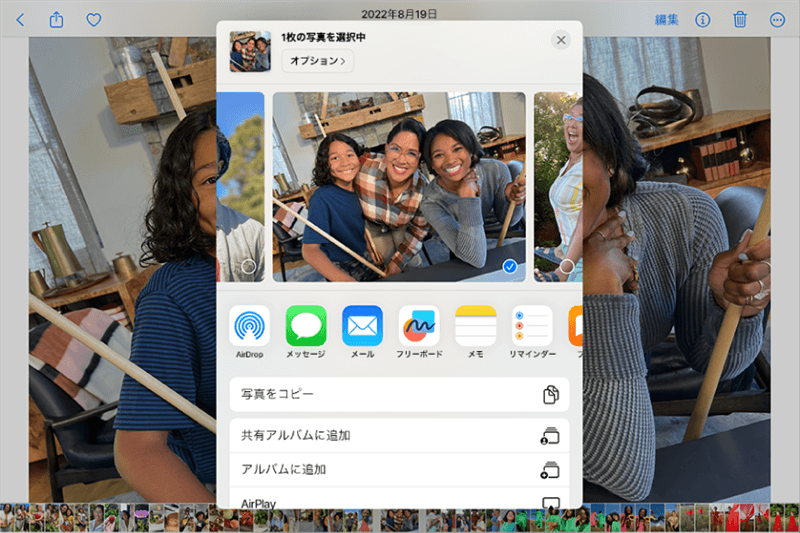Expand the オプション options chevron button

(318, 61)
